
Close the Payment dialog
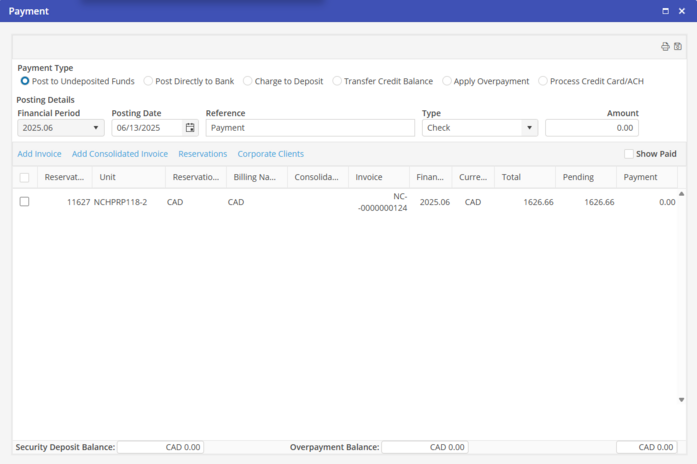click(682, 11)
